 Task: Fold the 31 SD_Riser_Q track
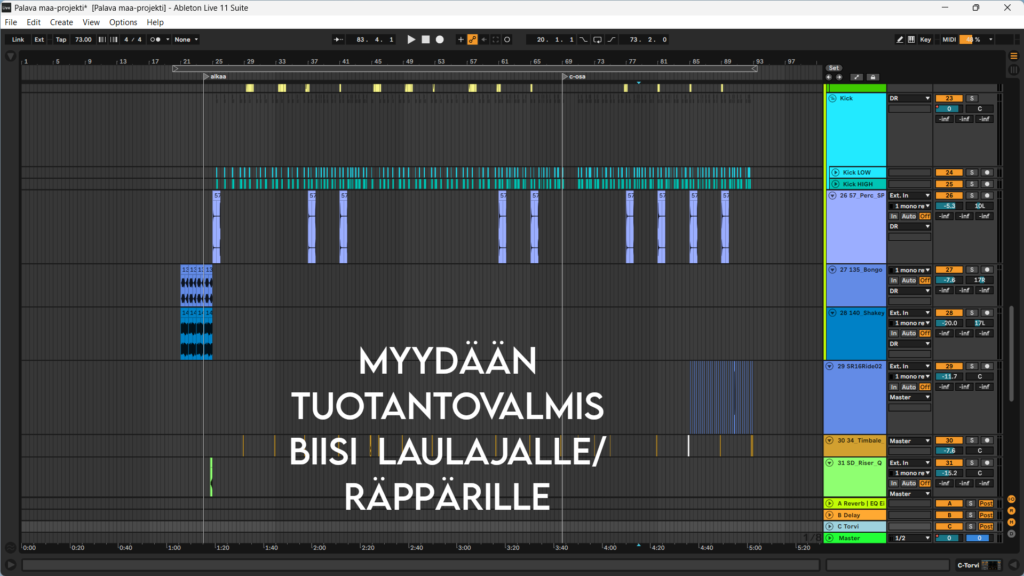point(832,463)
